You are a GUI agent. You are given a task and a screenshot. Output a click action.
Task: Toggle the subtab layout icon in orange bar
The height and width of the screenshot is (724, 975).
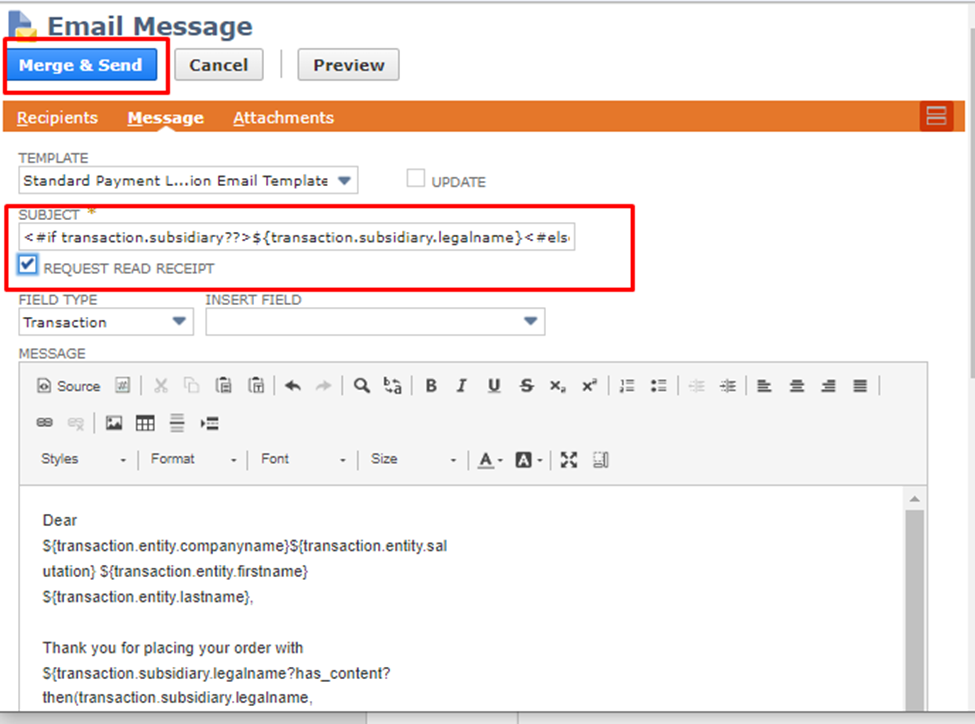pyautogui.click(x=936, y=116)
